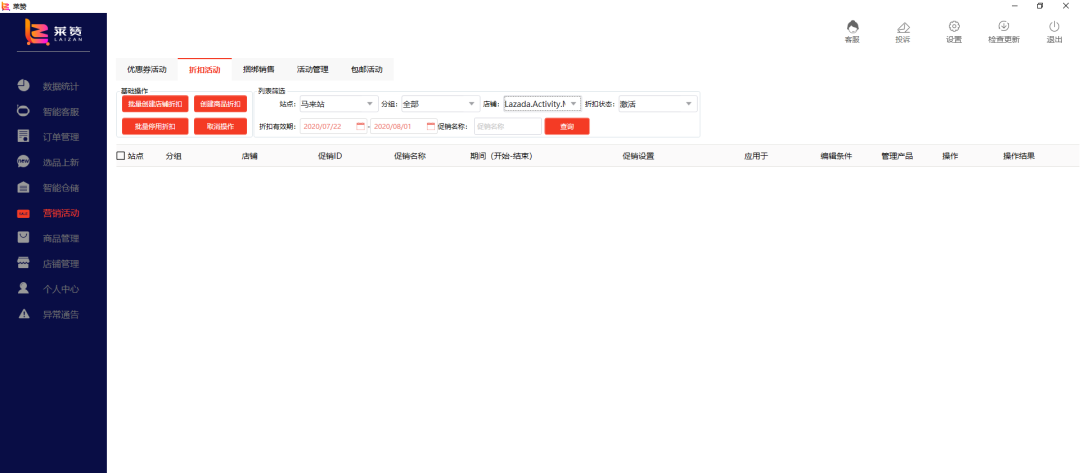
Task: Click the 店铺 column header
Action: tap(249, 156)
